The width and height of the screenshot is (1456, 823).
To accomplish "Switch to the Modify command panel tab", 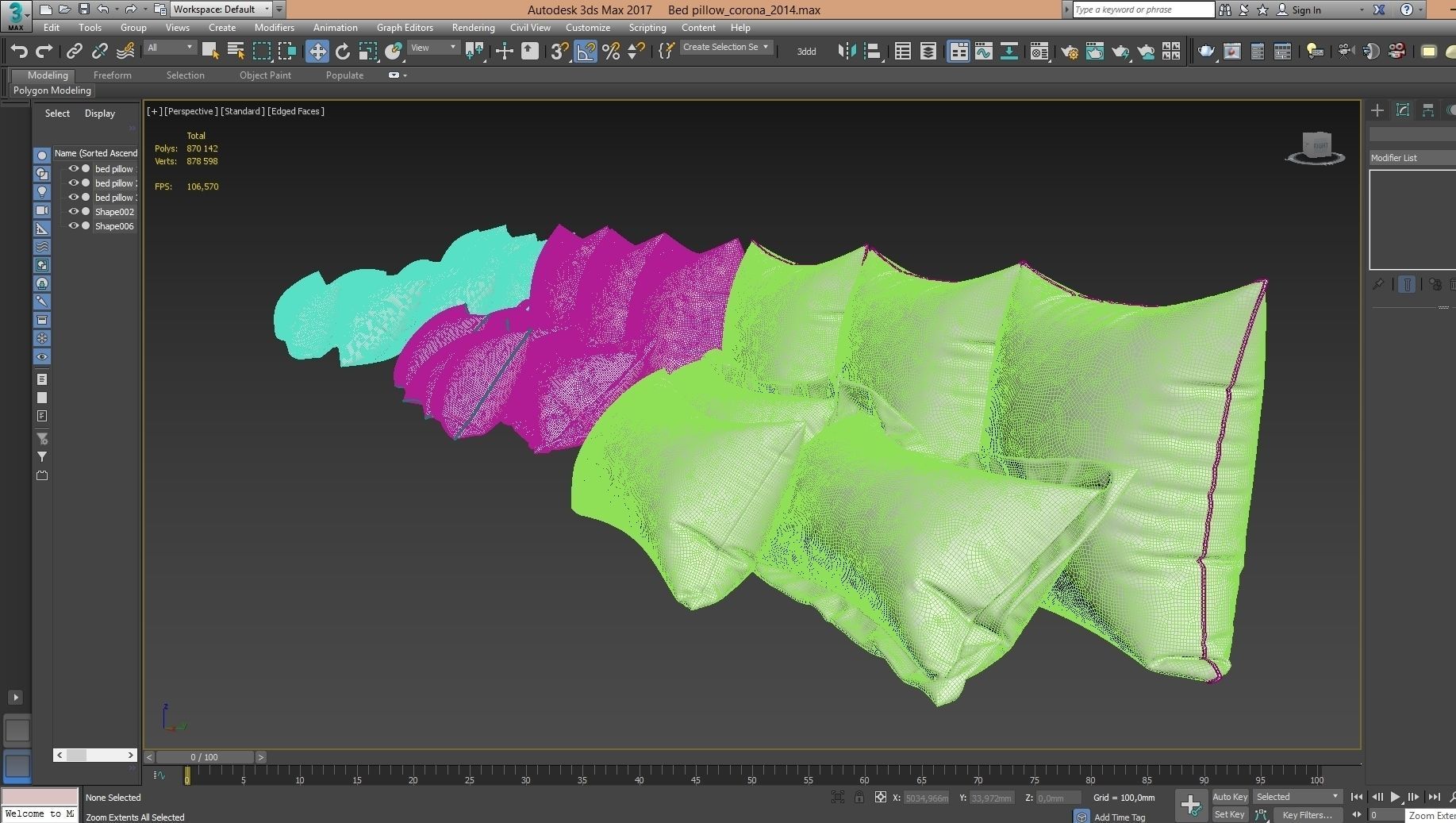I will coord(1403,110).
